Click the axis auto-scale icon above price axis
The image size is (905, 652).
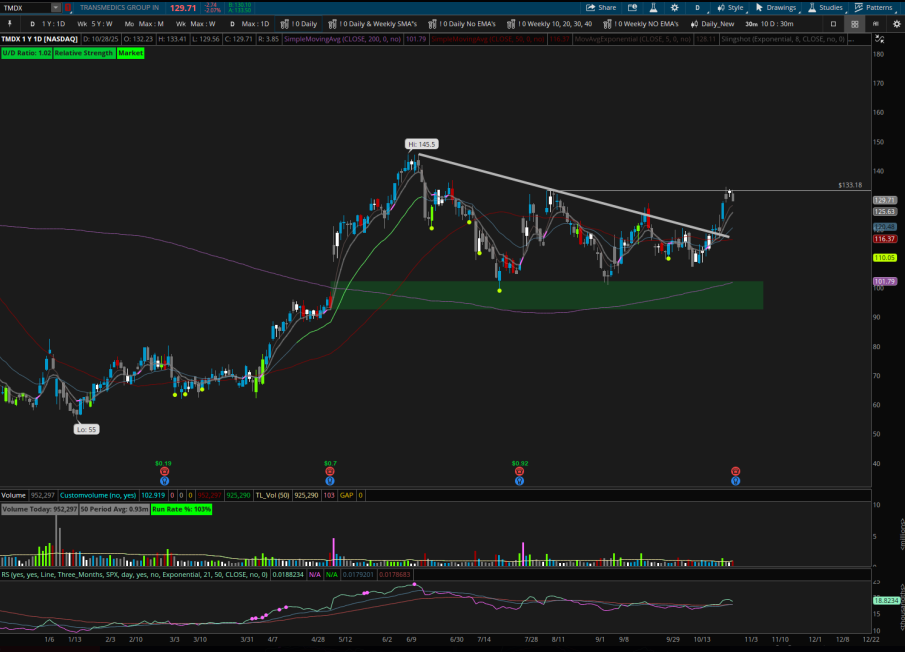[880, 39]
